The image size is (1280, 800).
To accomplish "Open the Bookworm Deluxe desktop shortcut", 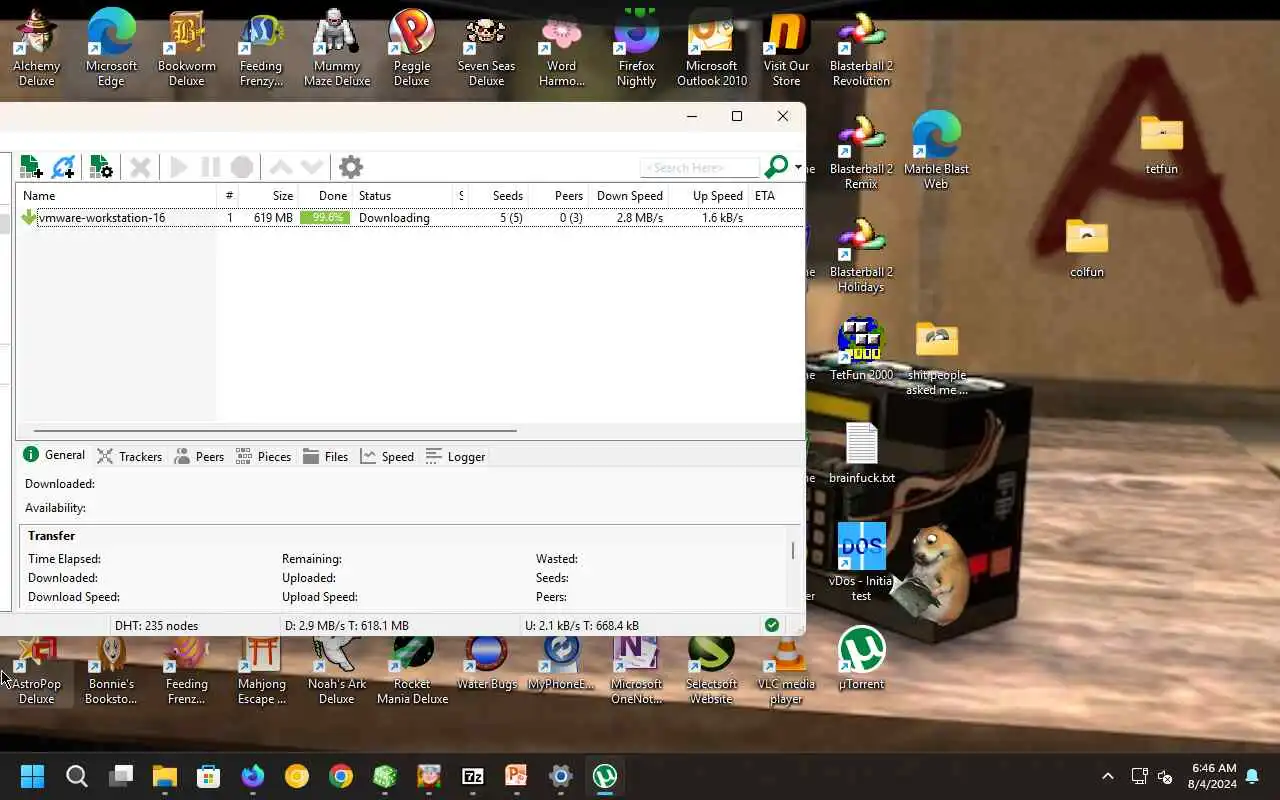I will 186,48.
